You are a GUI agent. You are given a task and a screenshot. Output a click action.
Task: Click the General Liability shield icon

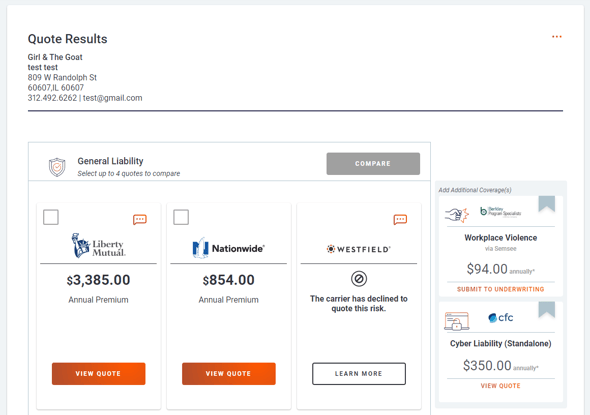tap(57, 167)
